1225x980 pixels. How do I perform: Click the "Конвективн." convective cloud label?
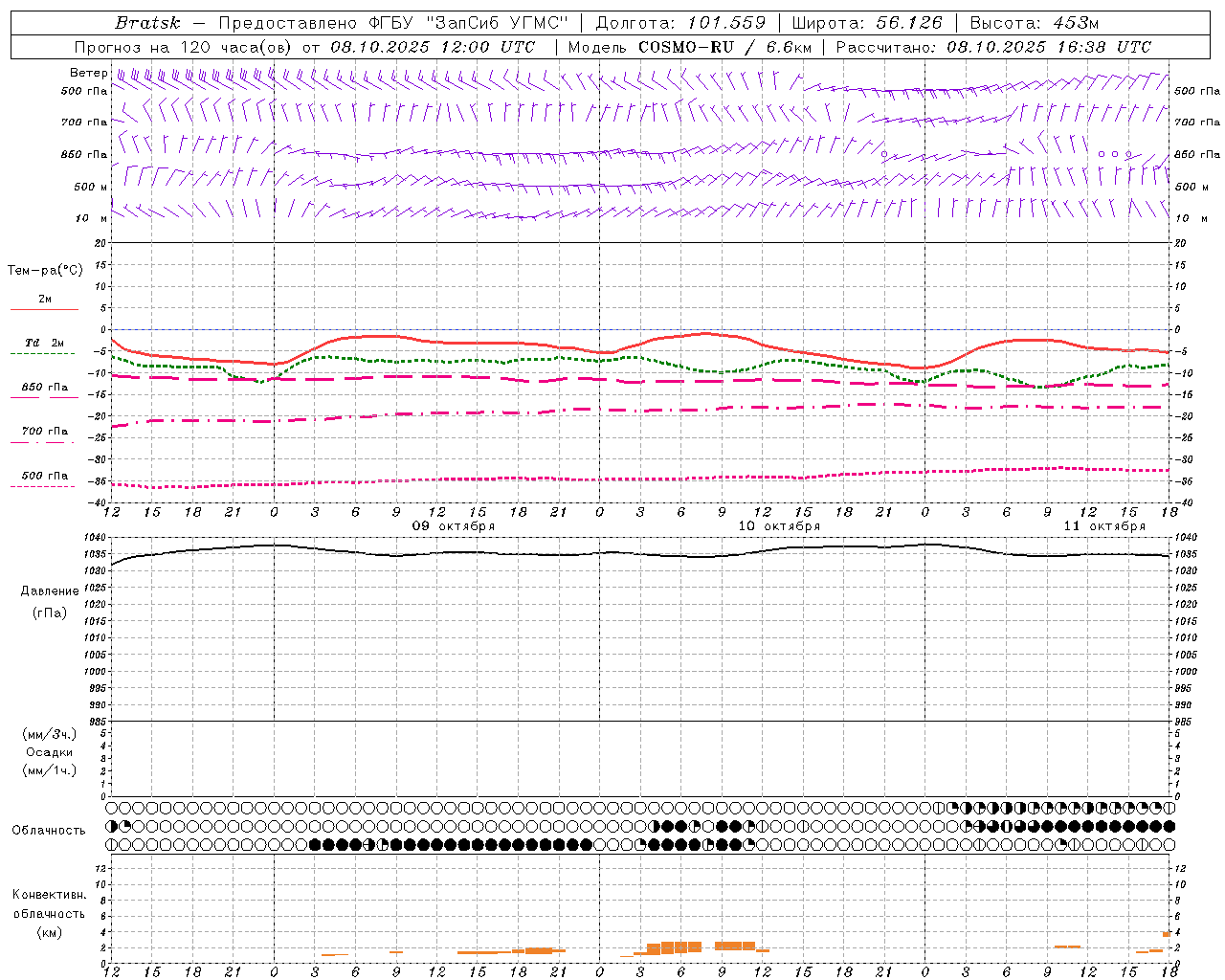[49, 895]
